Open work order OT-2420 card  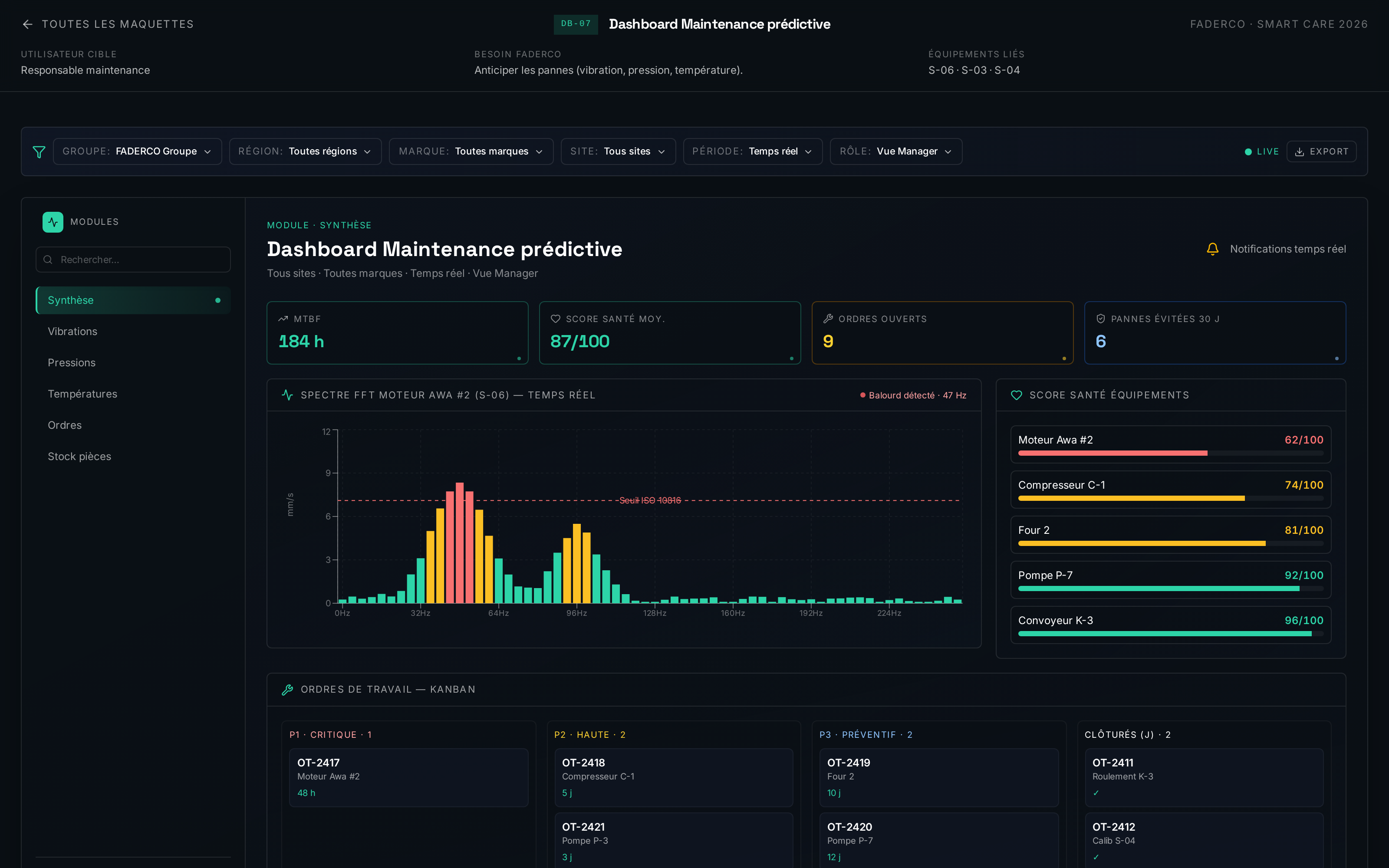(939, 842)
